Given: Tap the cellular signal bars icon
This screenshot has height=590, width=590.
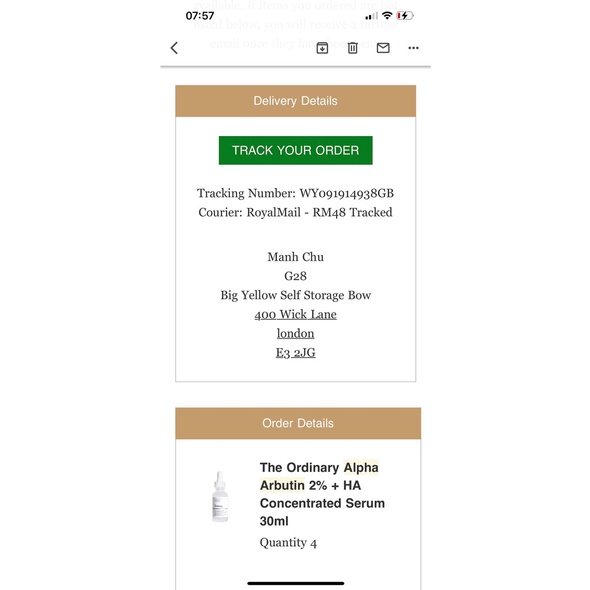Looking at the screenshot, I should (x=371, y=16).
